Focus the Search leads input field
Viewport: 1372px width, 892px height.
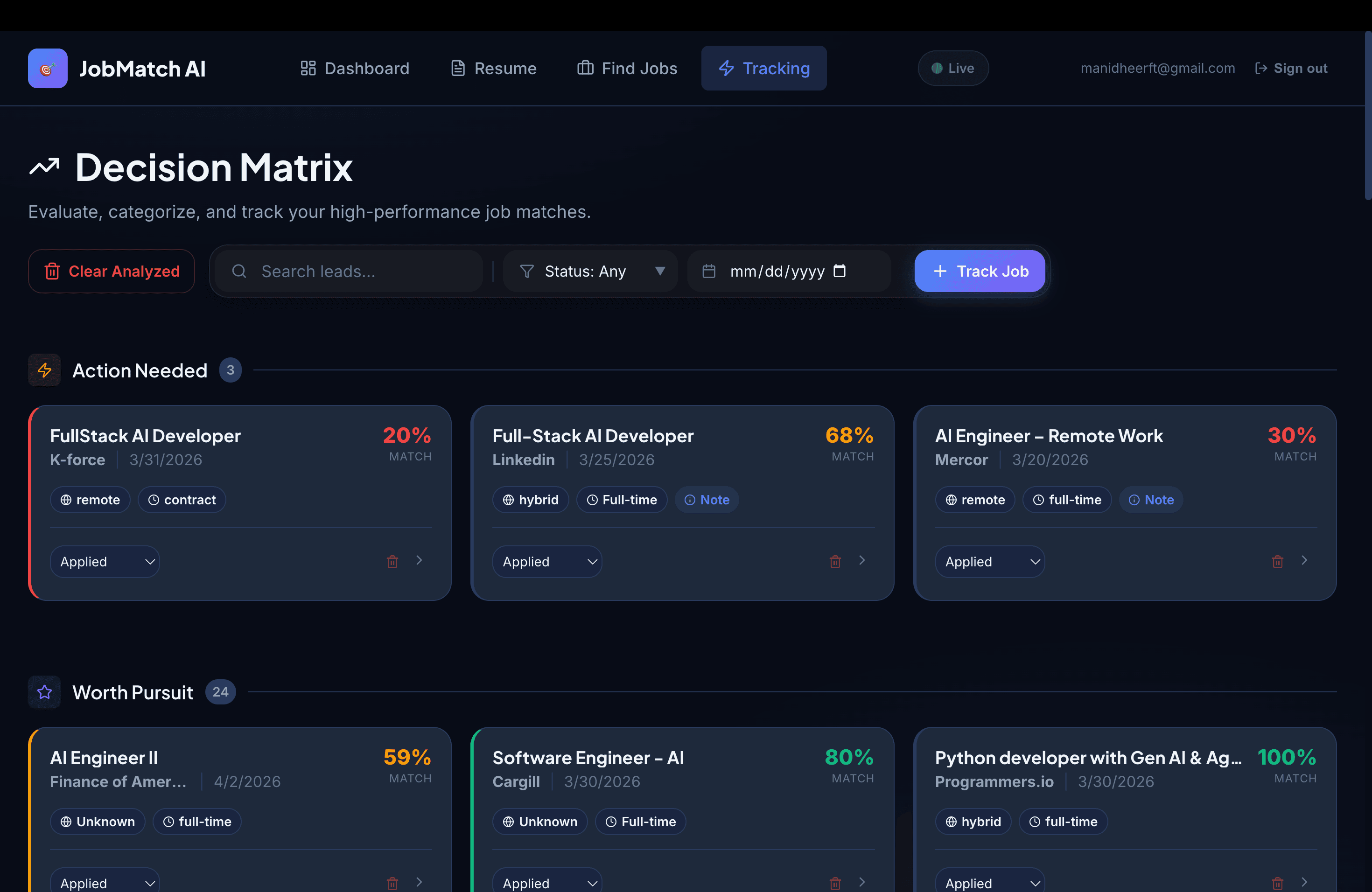(349, 272)
